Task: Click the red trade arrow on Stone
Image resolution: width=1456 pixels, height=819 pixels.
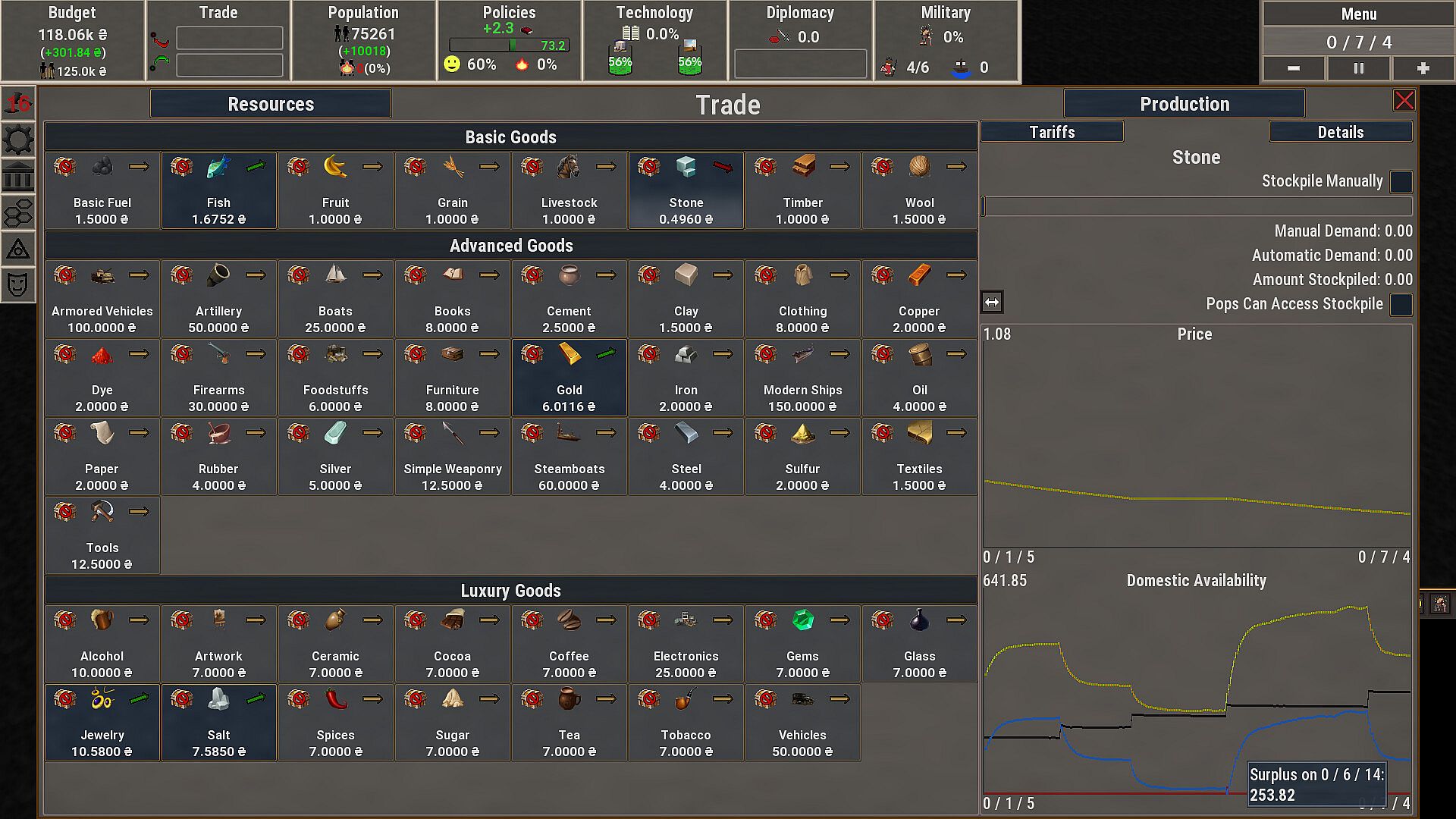Action: click(x=723, y=167)
